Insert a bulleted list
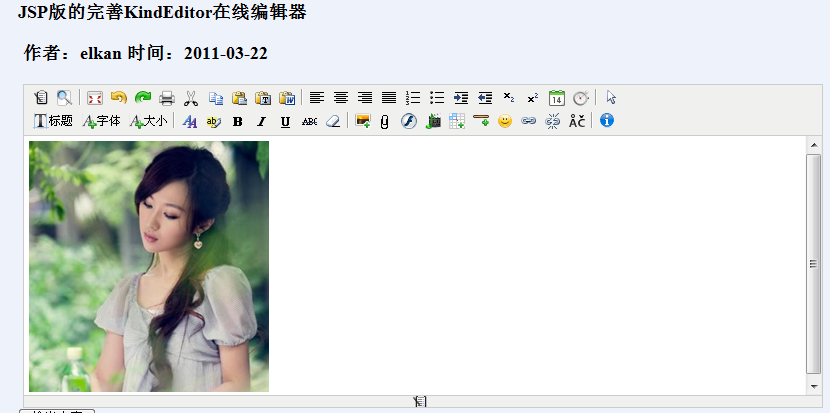Viewport: 830px width, 413px height. click(437, 98)
